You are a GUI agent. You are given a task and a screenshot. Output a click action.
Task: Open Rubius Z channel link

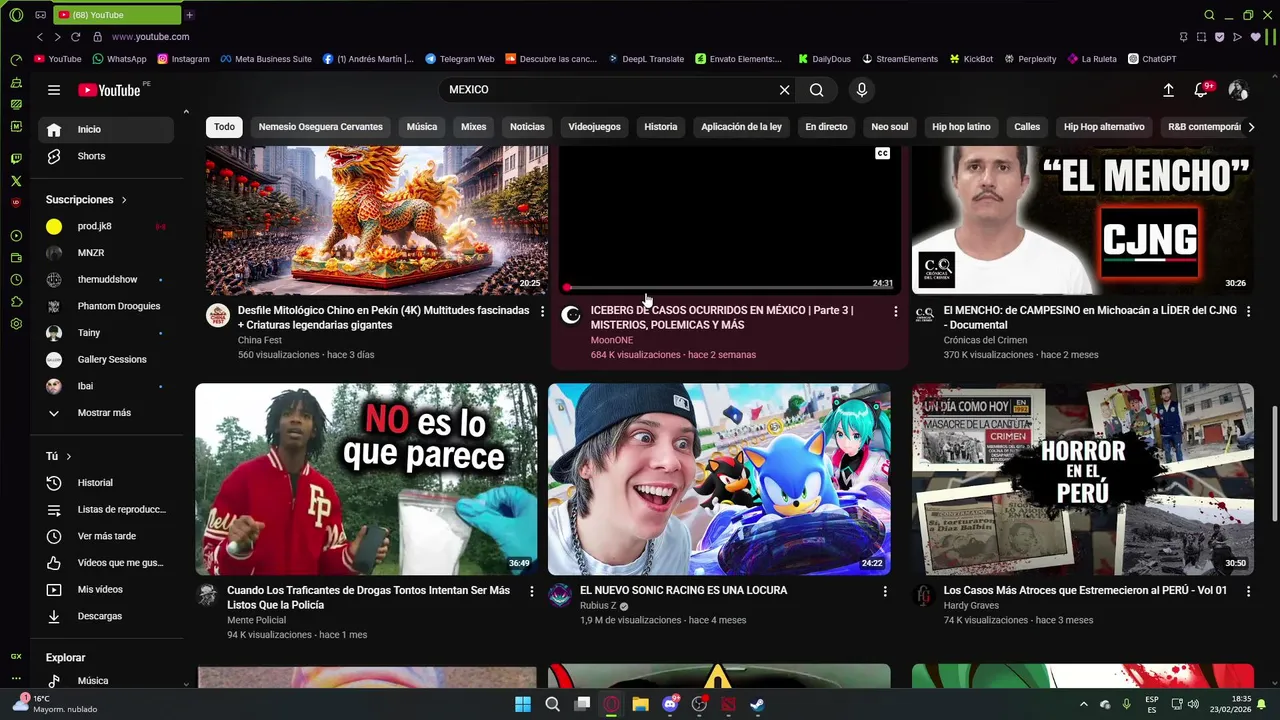click(x=598, y=606)
